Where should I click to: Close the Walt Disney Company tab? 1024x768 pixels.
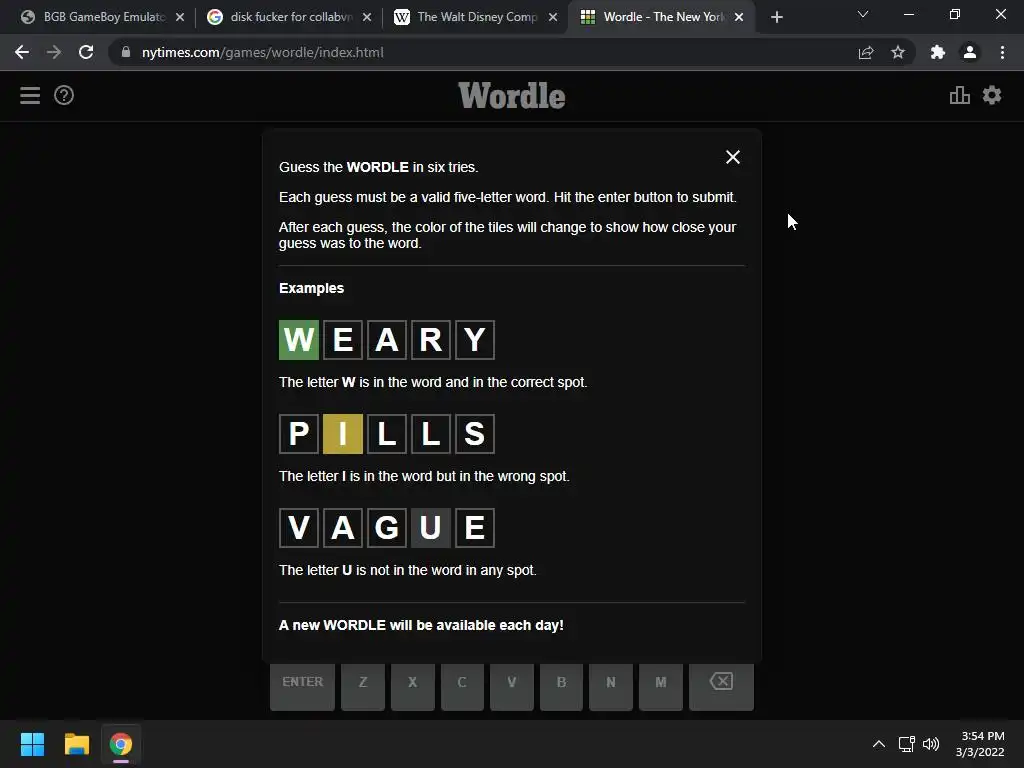pyautogui.click(x=553, y=17)
